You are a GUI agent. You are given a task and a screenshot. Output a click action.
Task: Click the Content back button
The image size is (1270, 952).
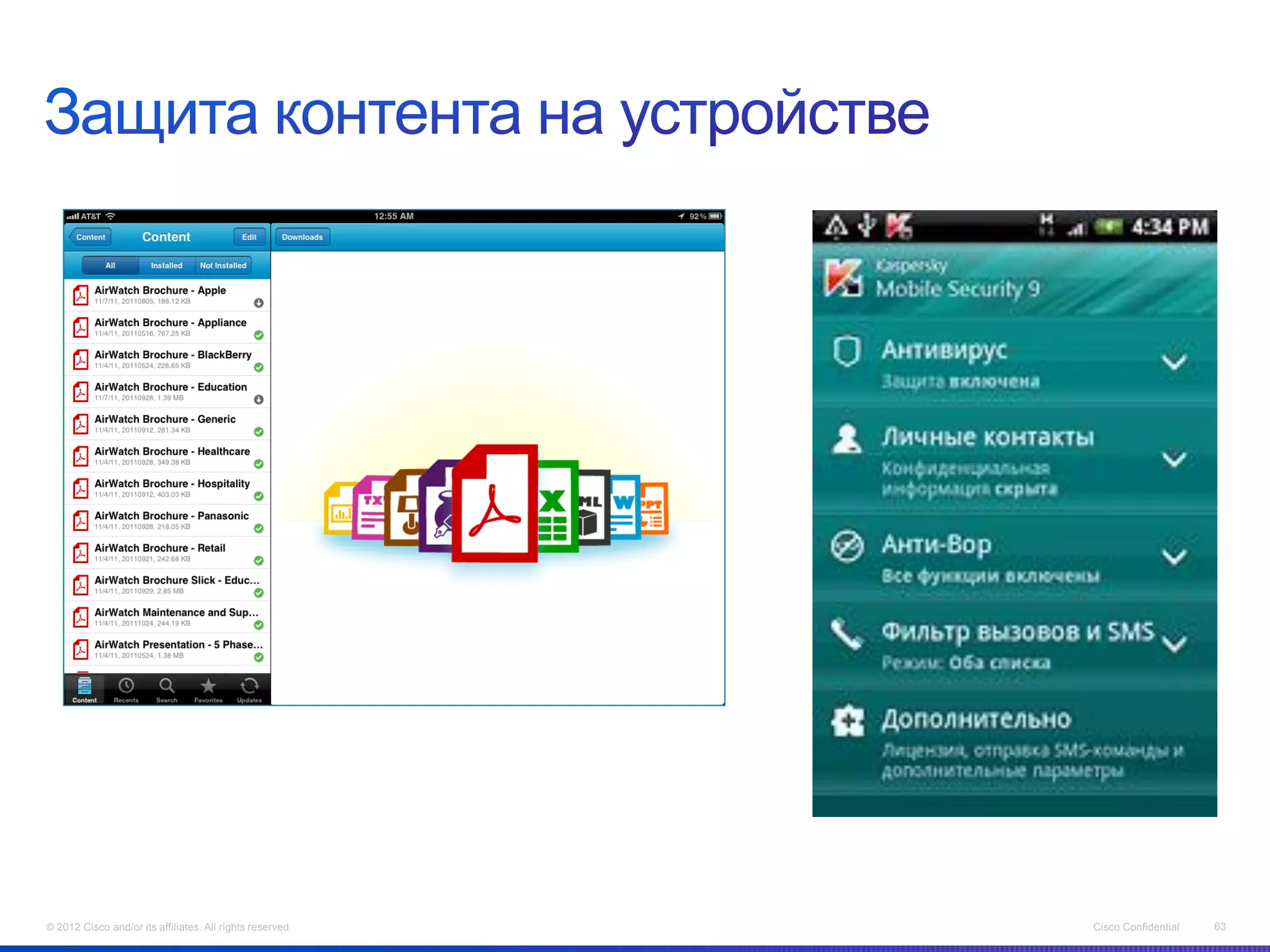(x=90, y=237)
